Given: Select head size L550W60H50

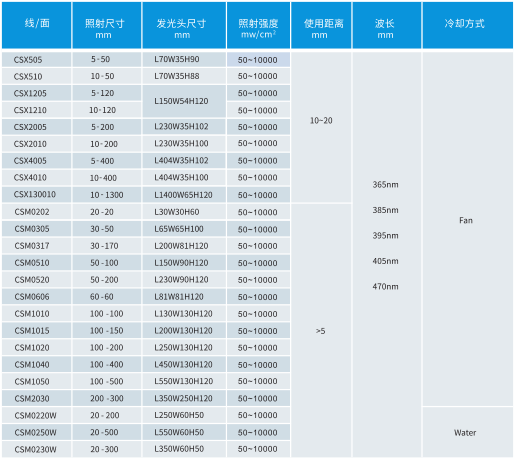Looking at the screenshot, I should pos(184,432).
